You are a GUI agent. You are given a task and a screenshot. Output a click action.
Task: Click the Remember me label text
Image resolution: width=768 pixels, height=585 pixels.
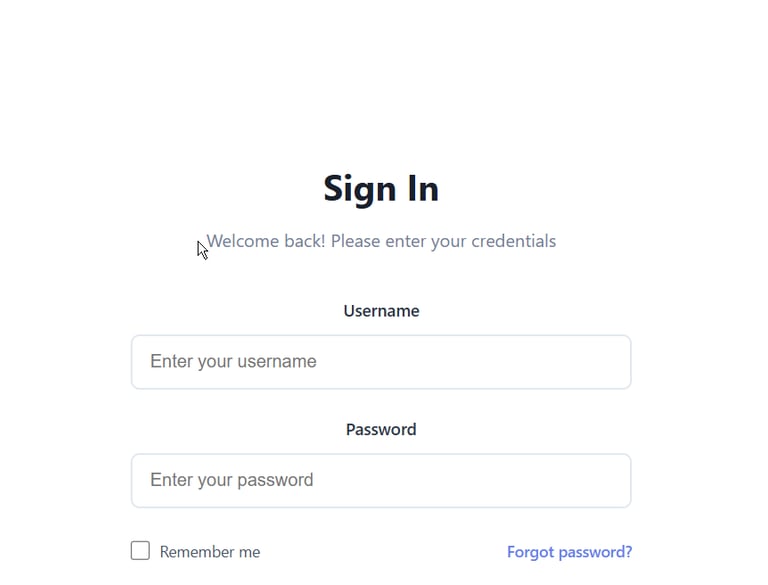click(210, 552)
